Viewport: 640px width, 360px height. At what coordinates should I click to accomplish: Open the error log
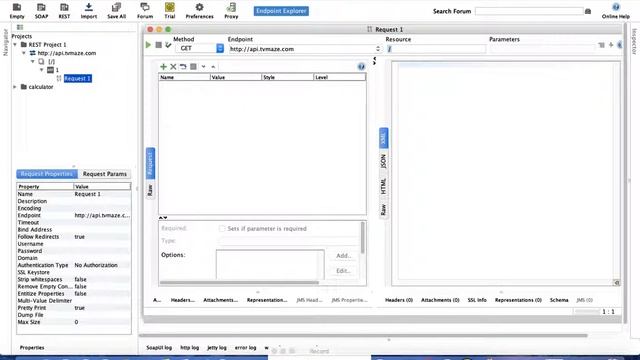coord(245,348)
